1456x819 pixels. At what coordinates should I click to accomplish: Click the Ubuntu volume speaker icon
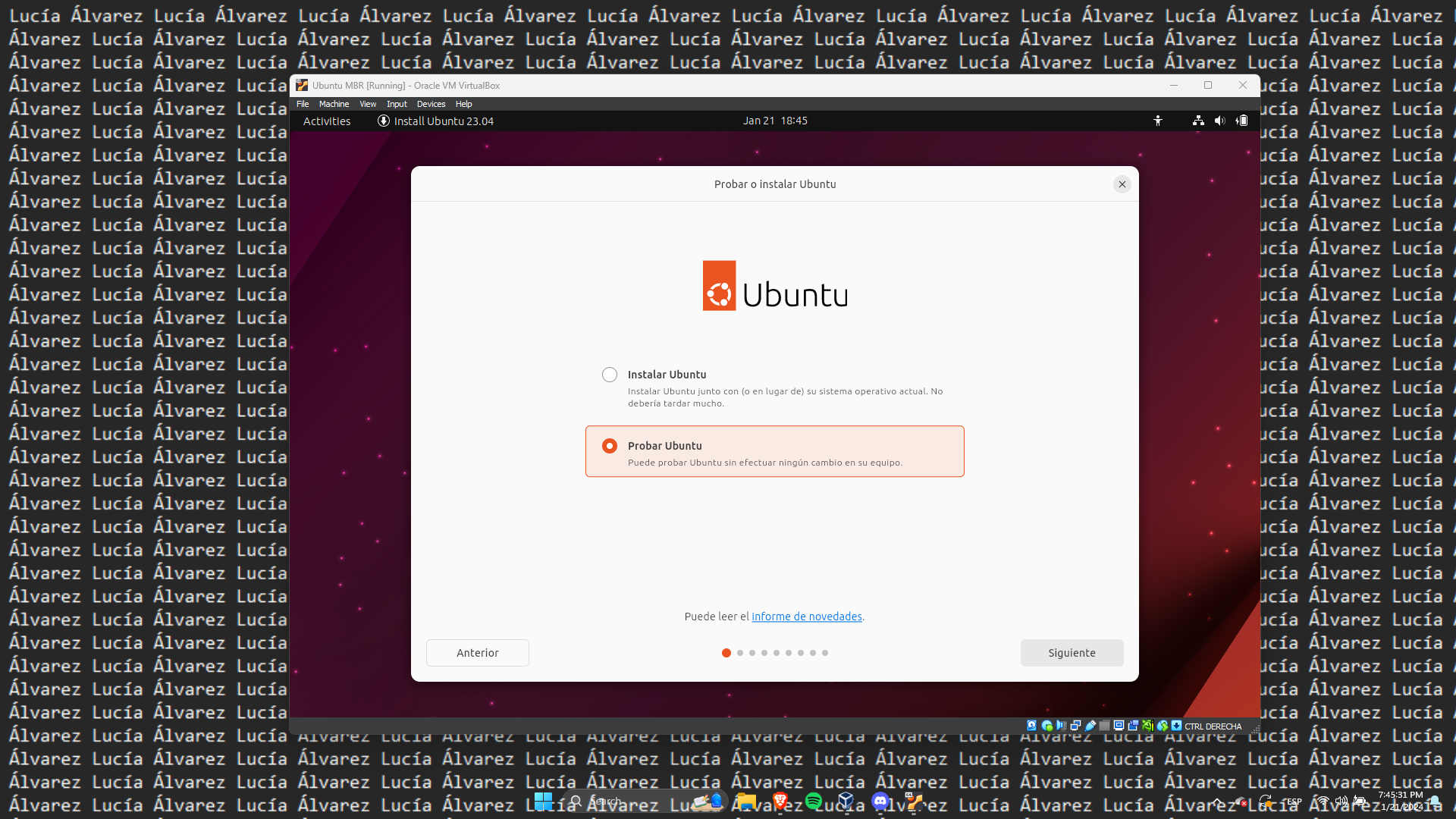coord(1219,121)
